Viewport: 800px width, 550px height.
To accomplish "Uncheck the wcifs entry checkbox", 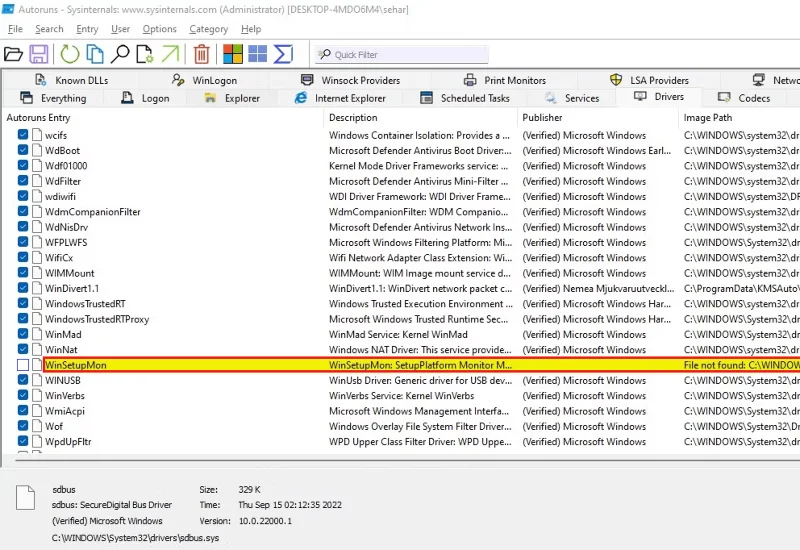I will (23, 135).
